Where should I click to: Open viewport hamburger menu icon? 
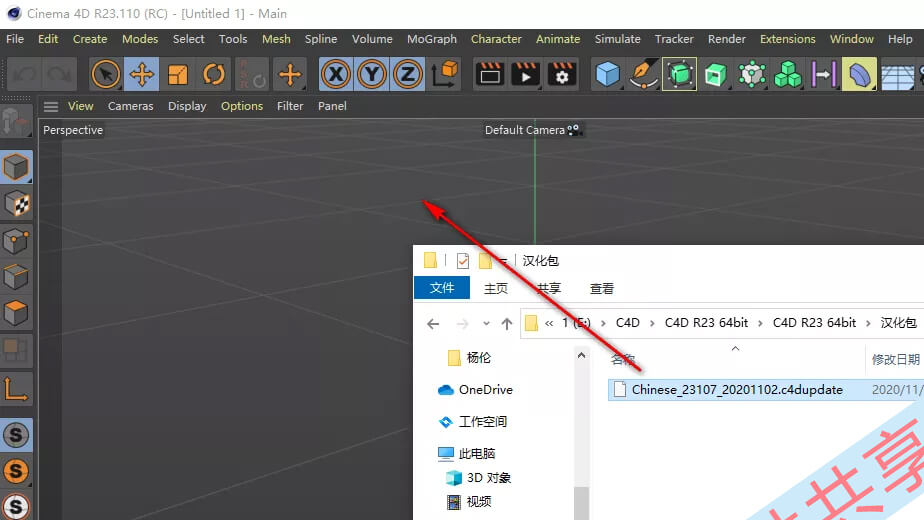pyautogui.click(x=51, y=107)
